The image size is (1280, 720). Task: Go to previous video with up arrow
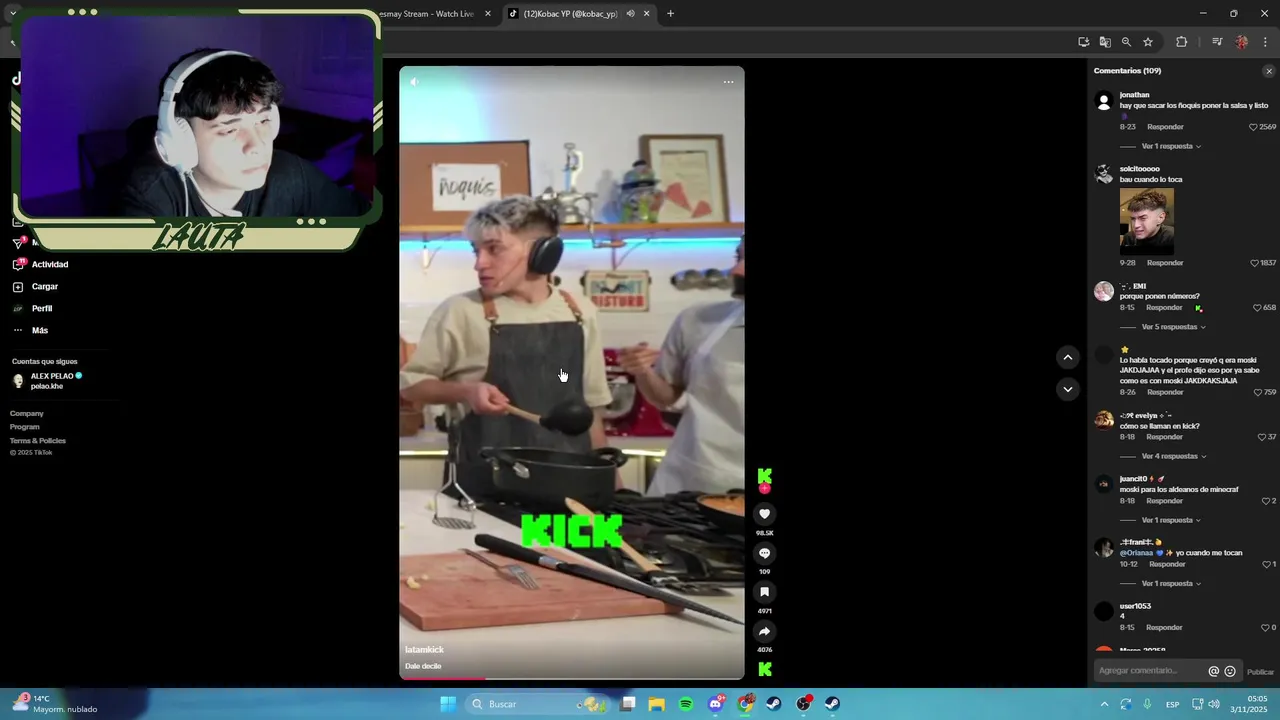[1068, 357]
